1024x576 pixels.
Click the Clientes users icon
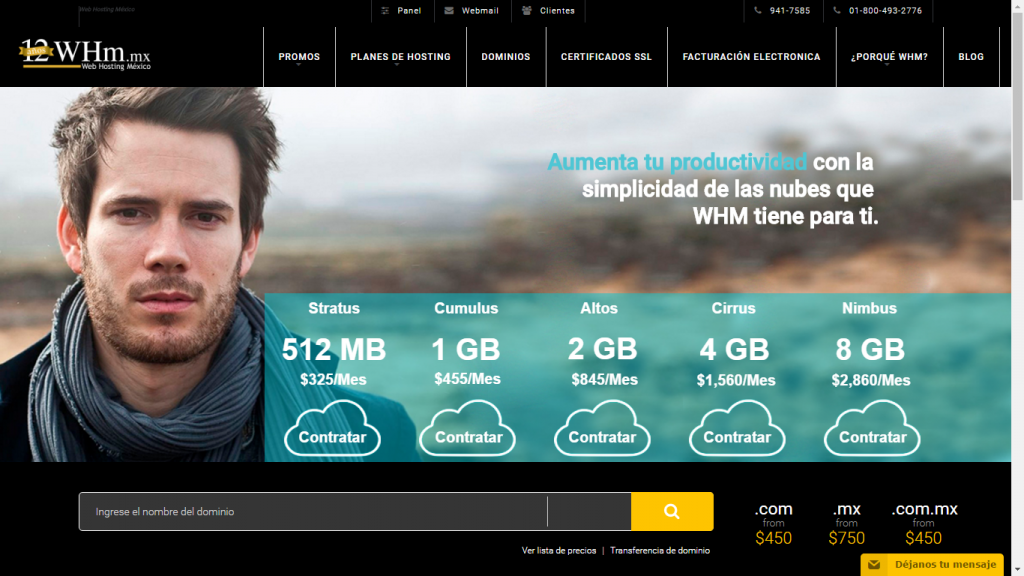[527, 11]
